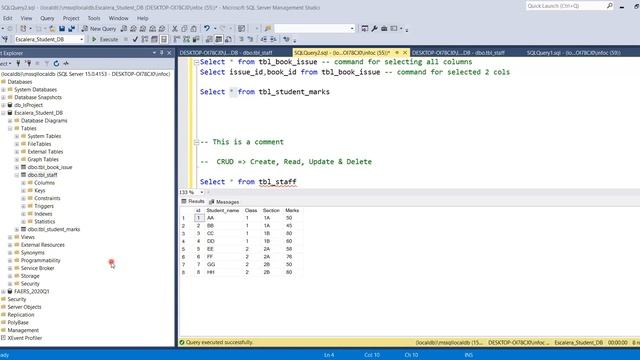Click the Connect plug icon in Object Explorer
This screenshot has width=640, height=360.
[x=18, y=63]
